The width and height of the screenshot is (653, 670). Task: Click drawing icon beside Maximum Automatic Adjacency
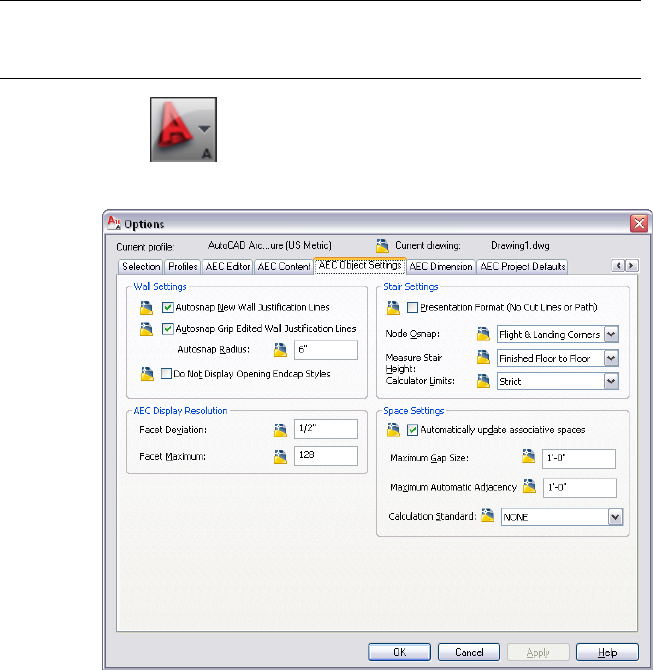coord(529,486)
